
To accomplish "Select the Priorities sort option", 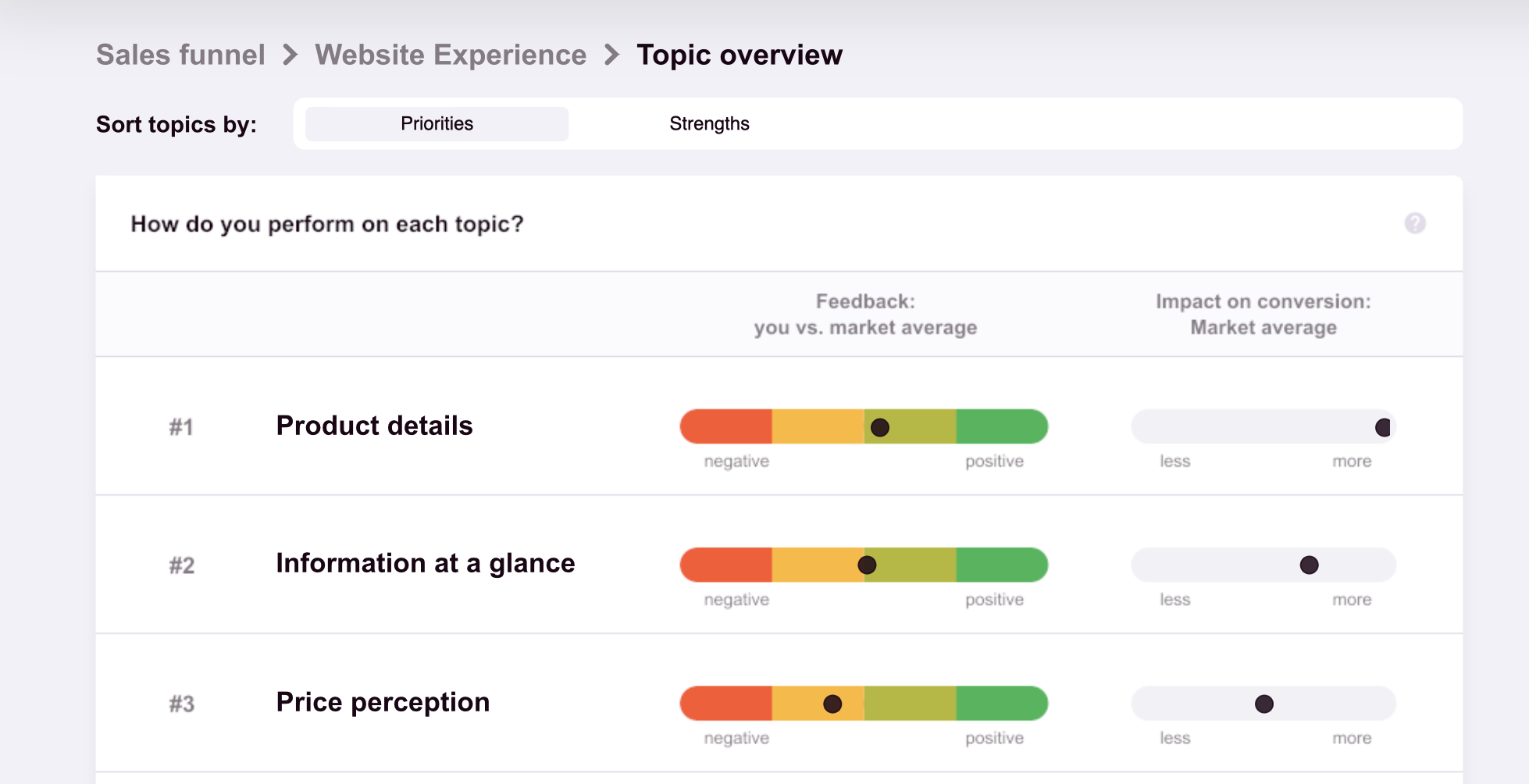I will (437, 124).
